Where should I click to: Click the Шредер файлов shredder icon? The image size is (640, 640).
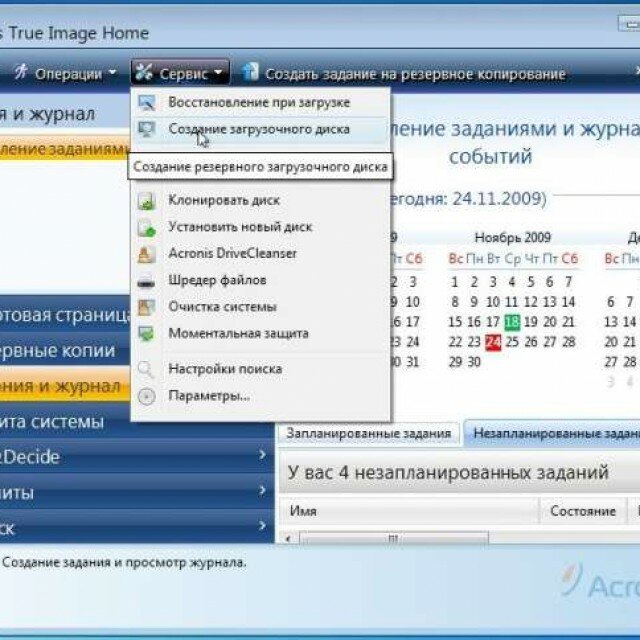[146, 281]
